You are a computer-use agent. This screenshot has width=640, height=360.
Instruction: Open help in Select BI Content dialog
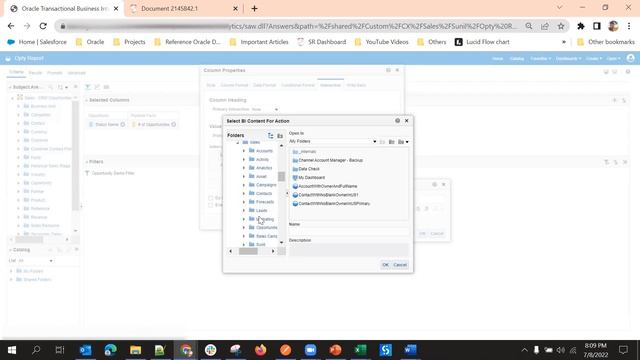click(x=398, y=121)
